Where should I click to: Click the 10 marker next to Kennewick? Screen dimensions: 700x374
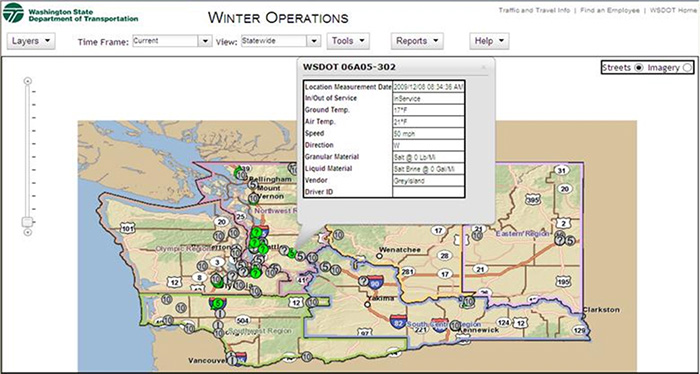[x=455, y=325]
